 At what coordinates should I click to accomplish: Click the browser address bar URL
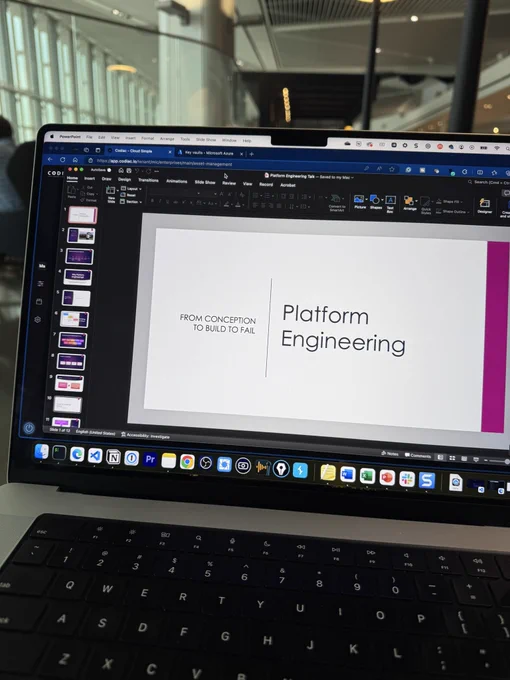pos(165,163)
